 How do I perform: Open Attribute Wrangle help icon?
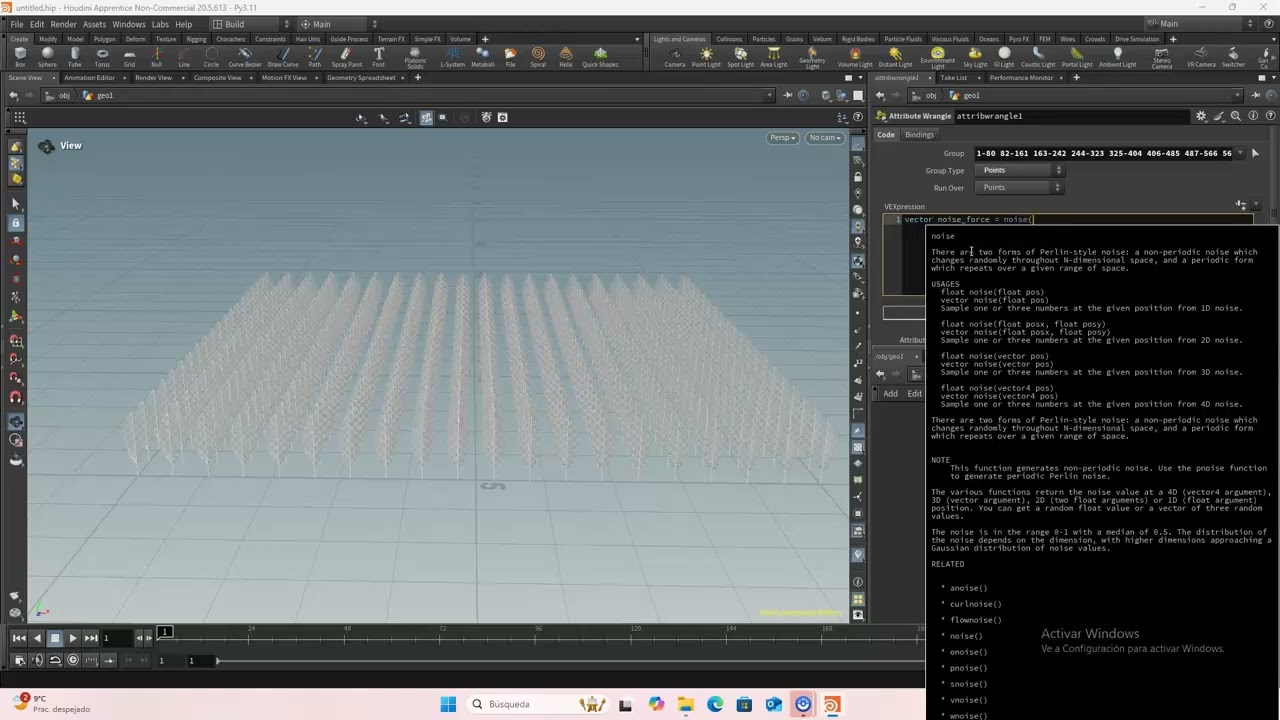click(x=1270, y=116)
